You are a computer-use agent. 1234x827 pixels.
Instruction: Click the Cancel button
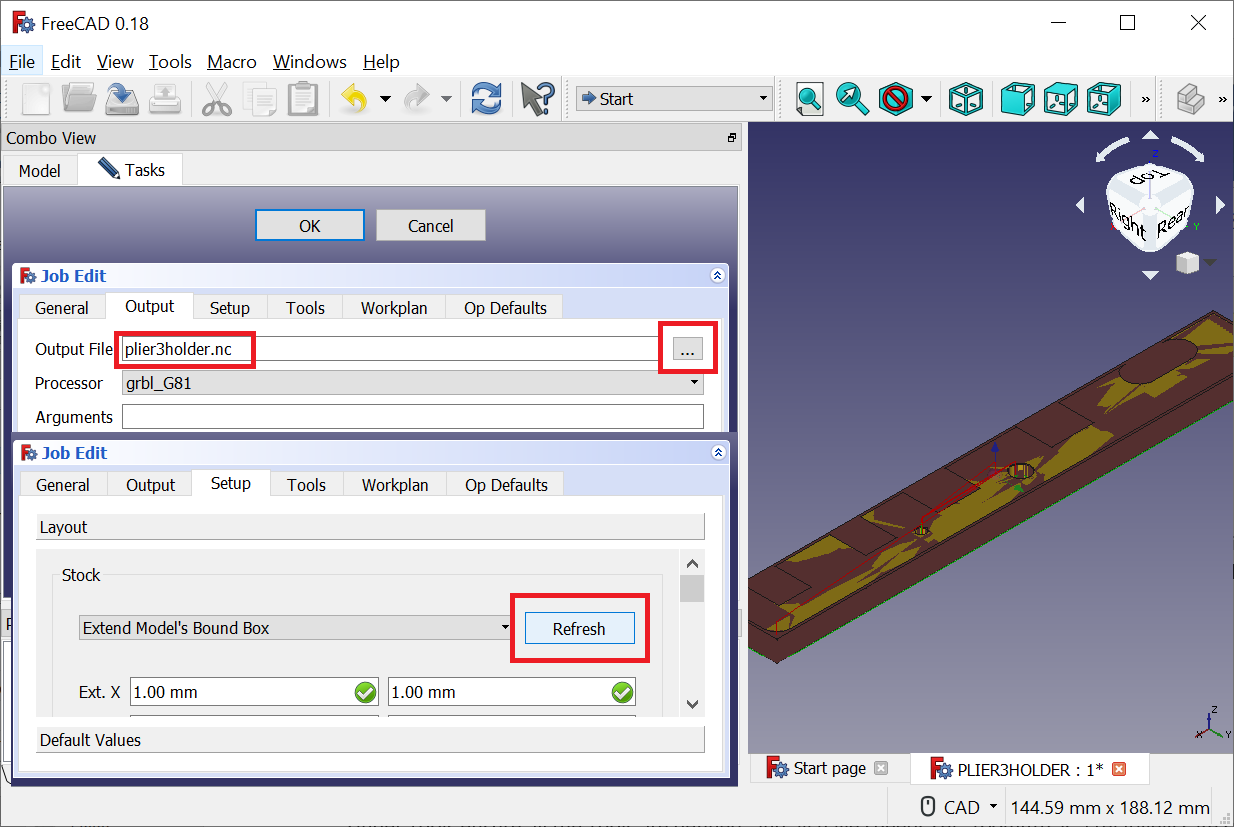[431, 226]
